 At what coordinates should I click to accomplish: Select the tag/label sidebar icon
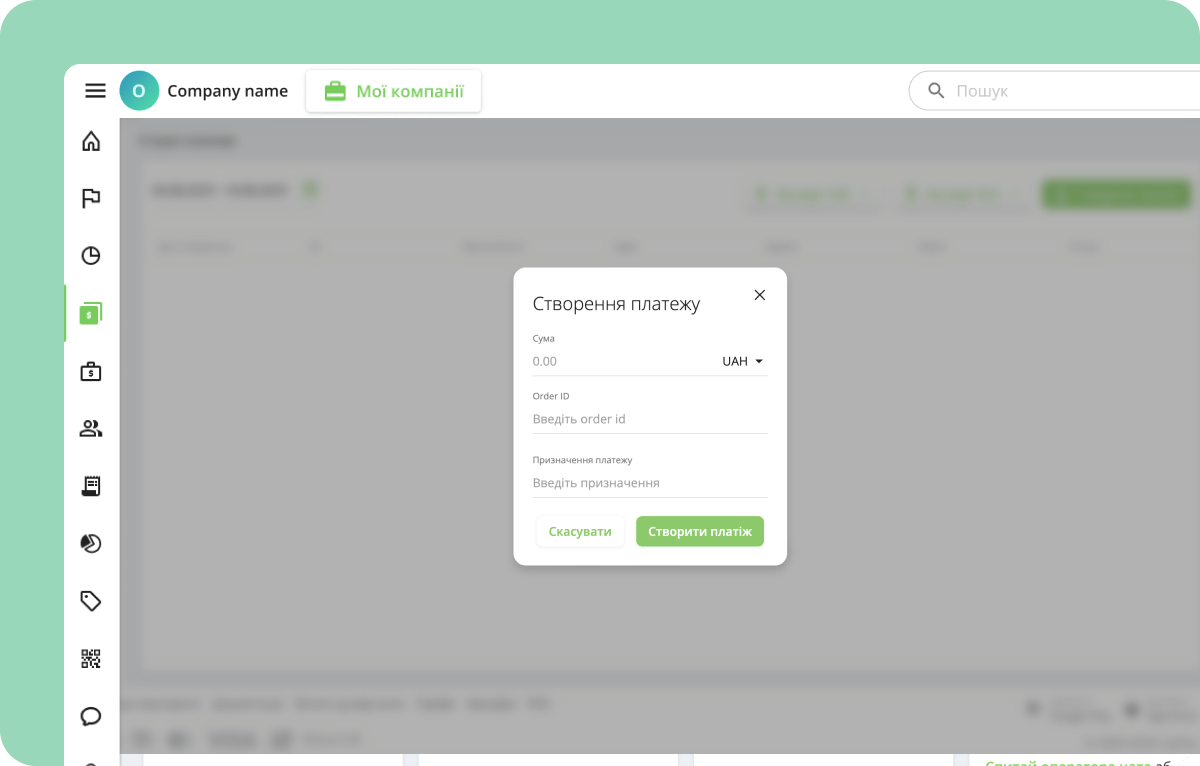pos(91,600)
